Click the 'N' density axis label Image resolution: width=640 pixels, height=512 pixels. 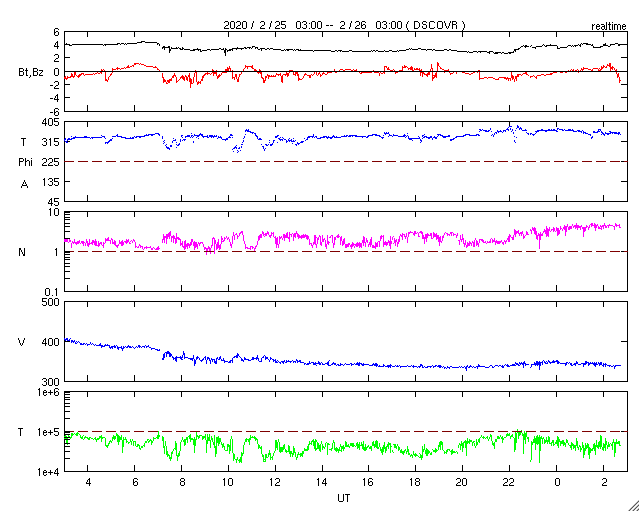click(x=22, y=252)
